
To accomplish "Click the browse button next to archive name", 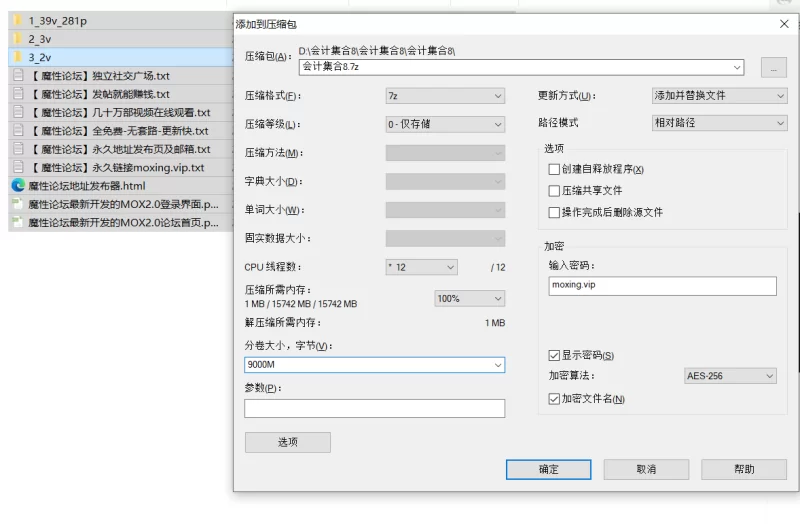I will (x=773, y=67).
